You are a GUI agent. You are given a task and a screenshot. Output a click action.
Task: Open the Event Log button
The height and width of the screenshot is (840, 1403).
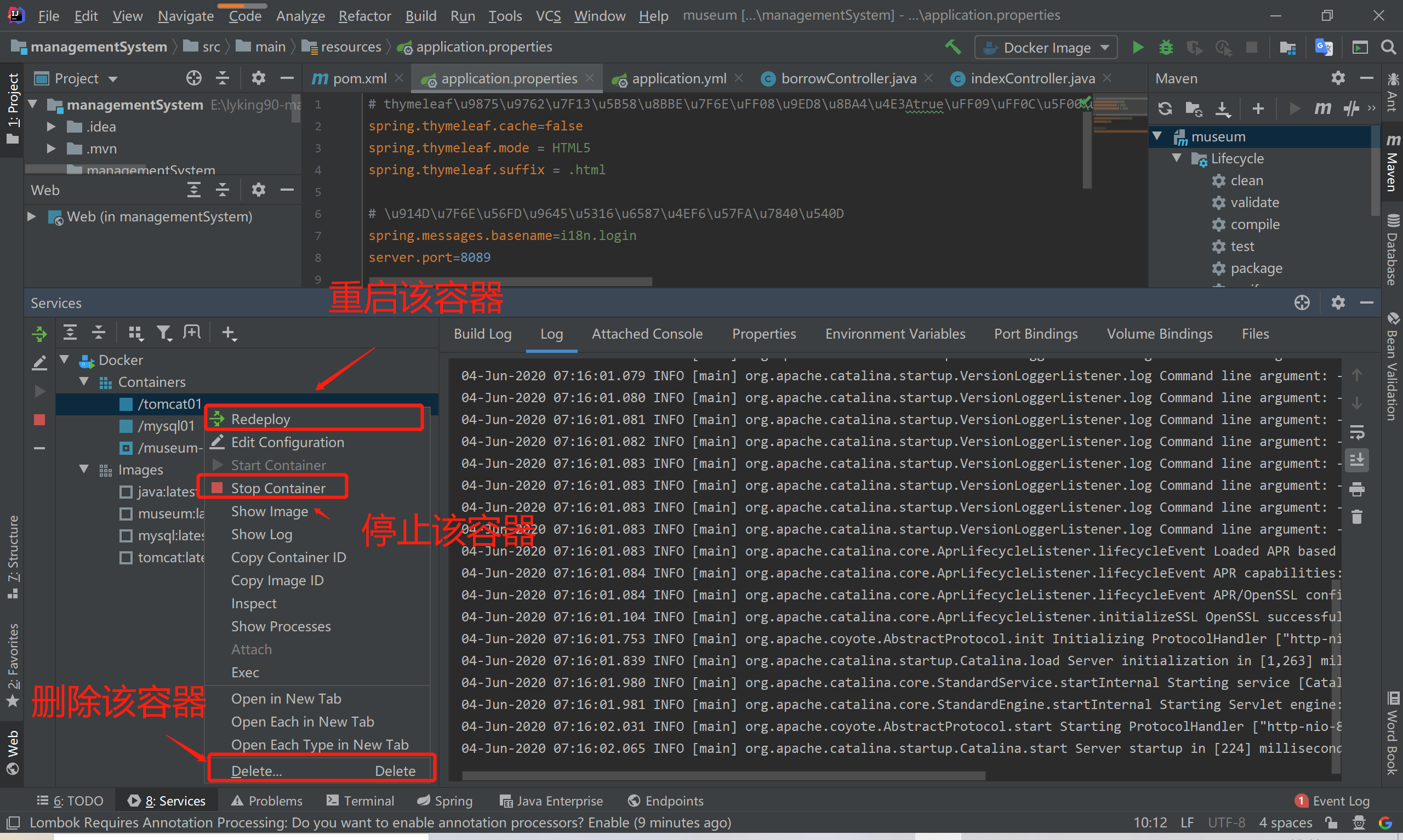tap(1332, 801)
